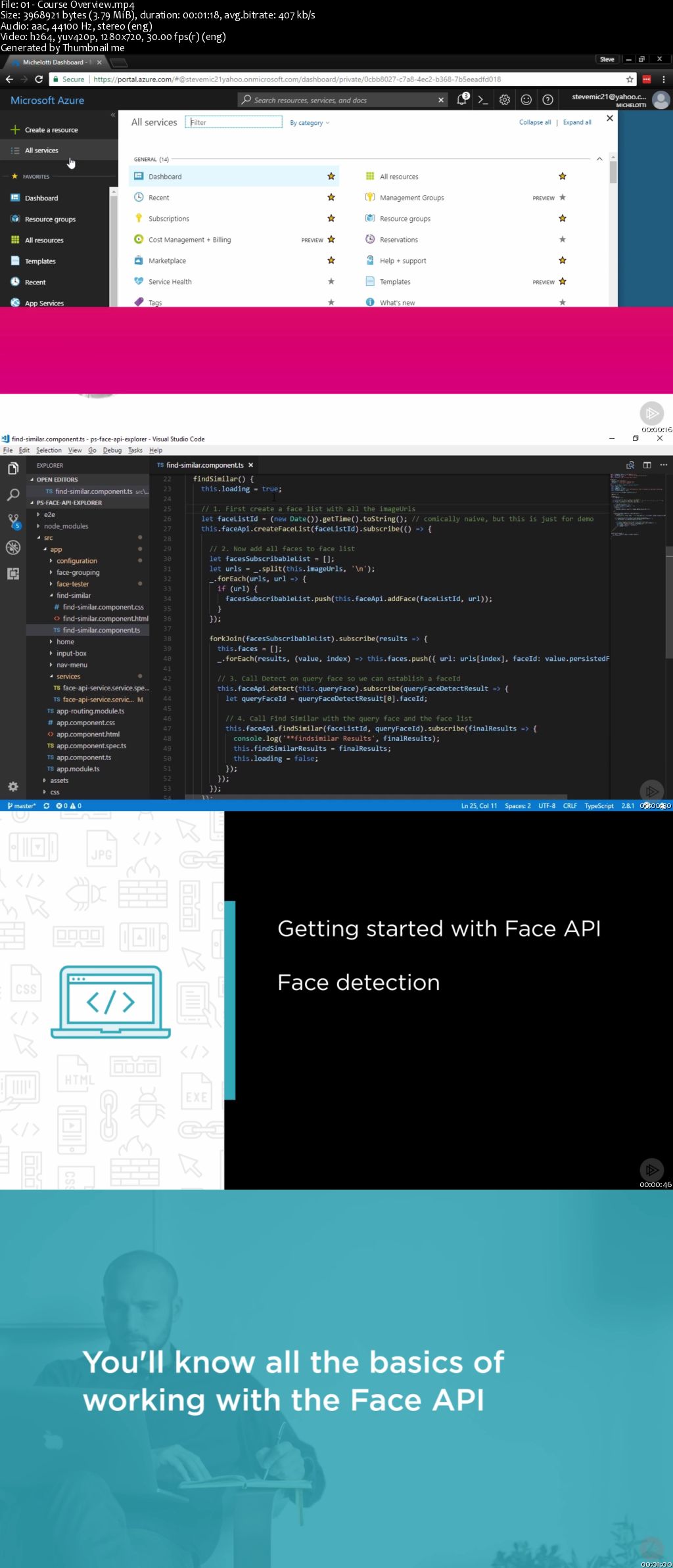Toggle favorite star for Management Groups
Screen dimensions: 673x1568
[x=563, y=197]
